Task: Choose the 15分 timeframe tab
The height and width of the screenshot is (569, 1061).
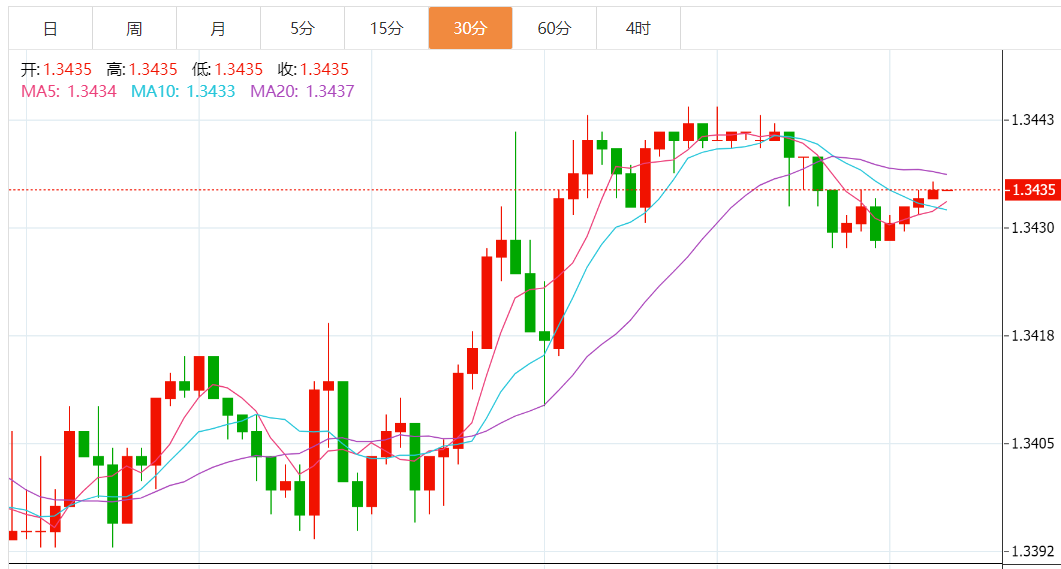Action: coord(386,28)
